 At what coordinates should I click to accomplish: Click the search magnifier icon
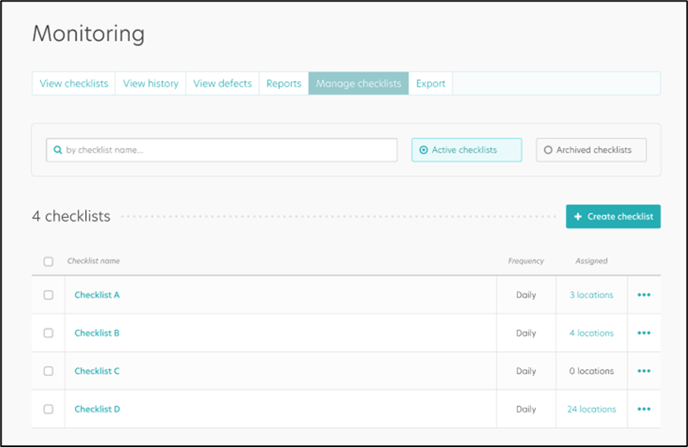pyautogui.click(x=57, y=150)
